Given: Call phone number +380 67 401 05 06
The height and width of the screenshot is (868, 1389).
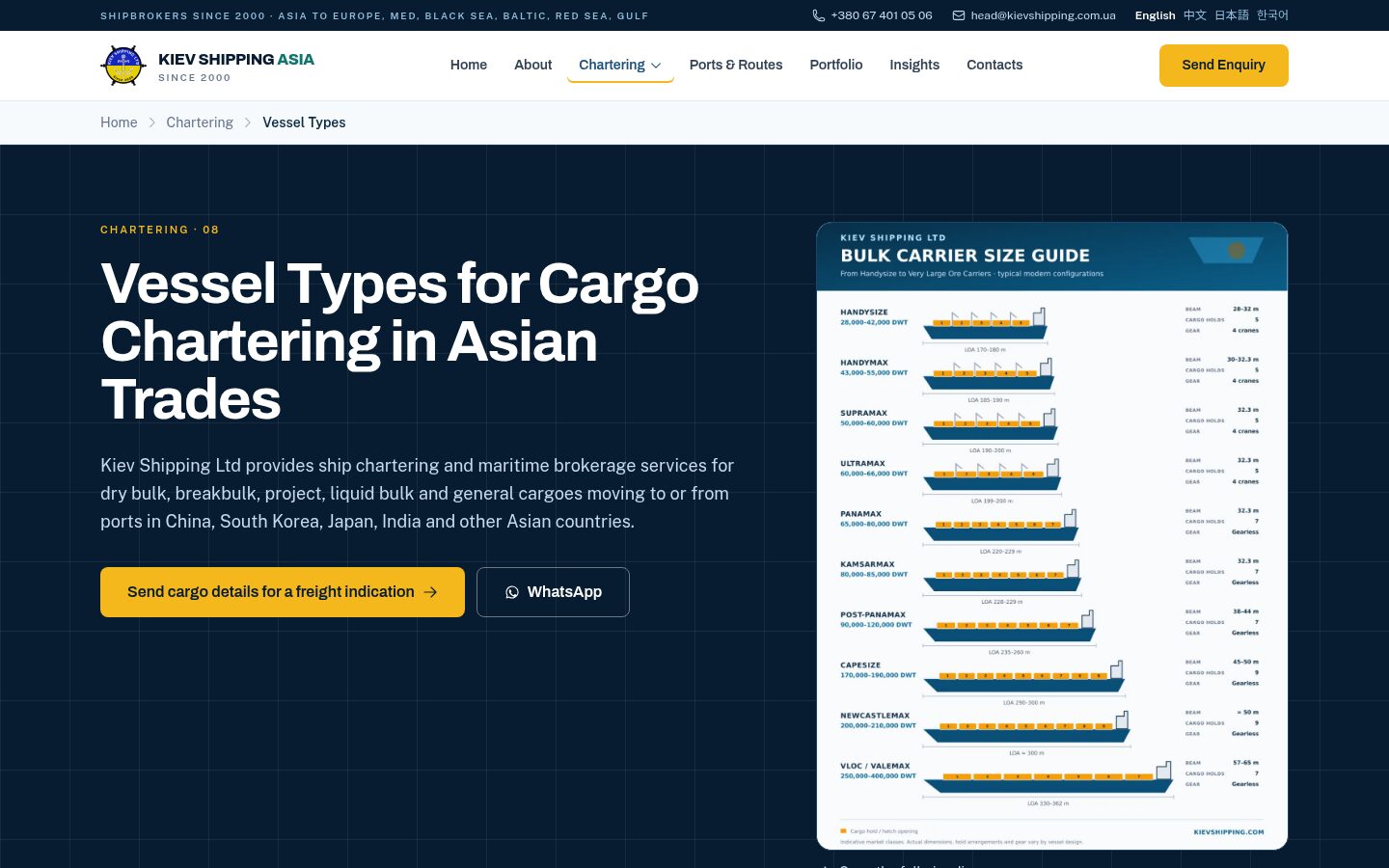Looking at the screenshot, I should pos(882,15).
